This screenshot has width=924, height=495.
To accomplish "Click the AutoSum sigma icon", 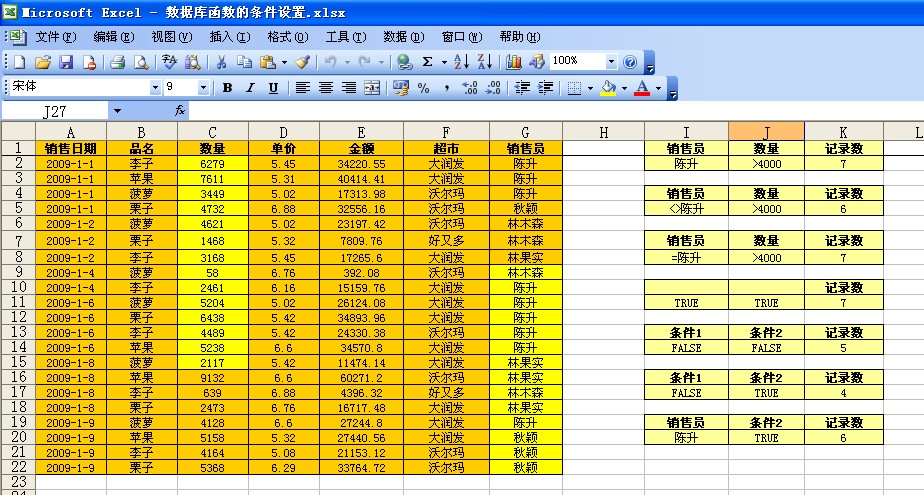I will click(x=428, y=62).
